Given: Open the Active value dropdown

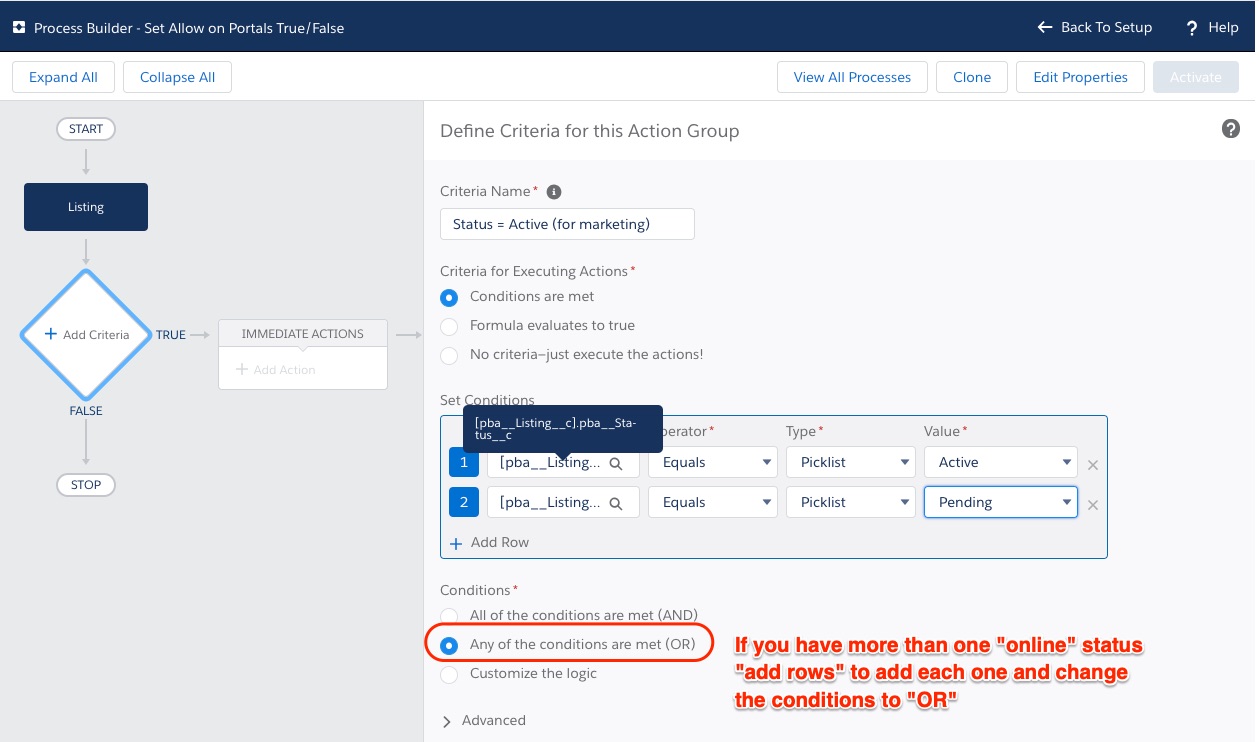Looking at the screenshot, I should (1001, 462).
